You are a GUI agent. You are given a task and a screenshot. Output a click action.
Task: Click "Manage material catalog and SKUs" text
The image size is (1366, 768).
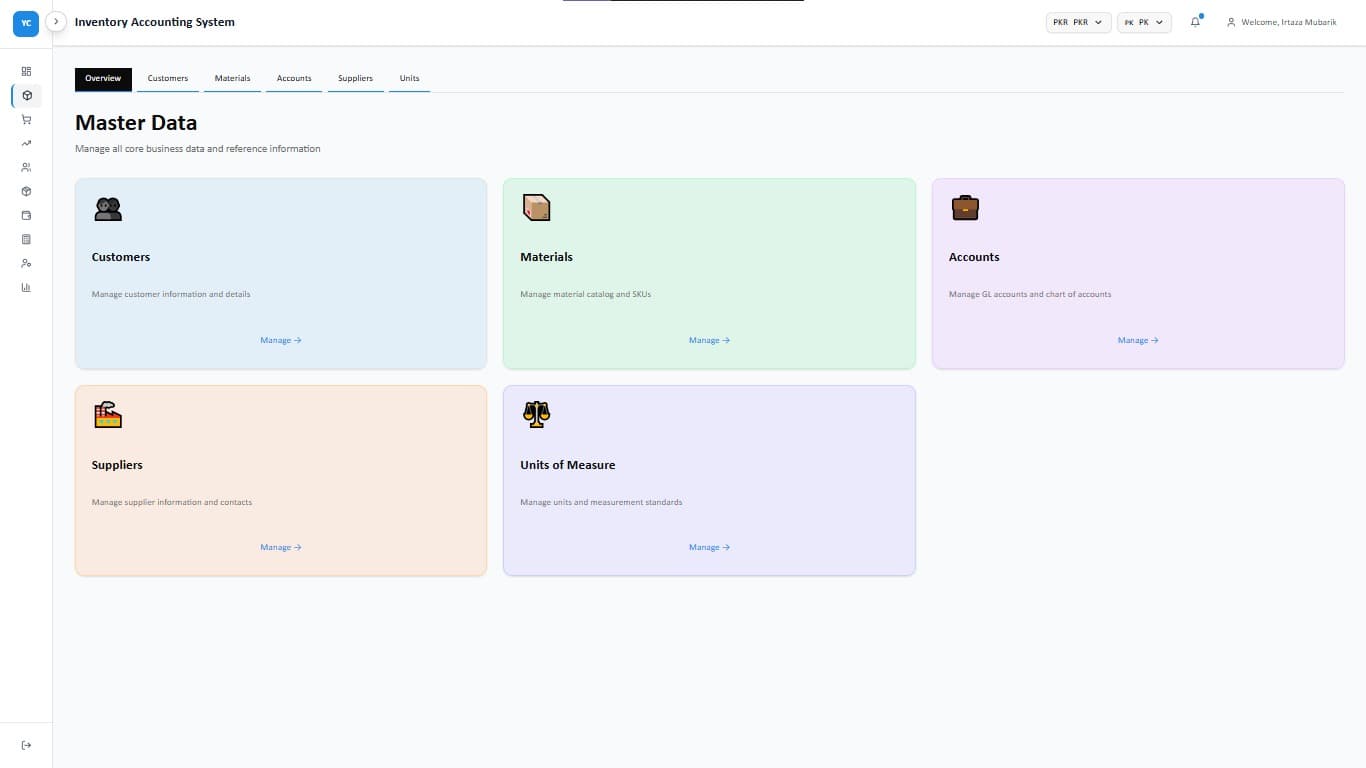pos(586,294)
